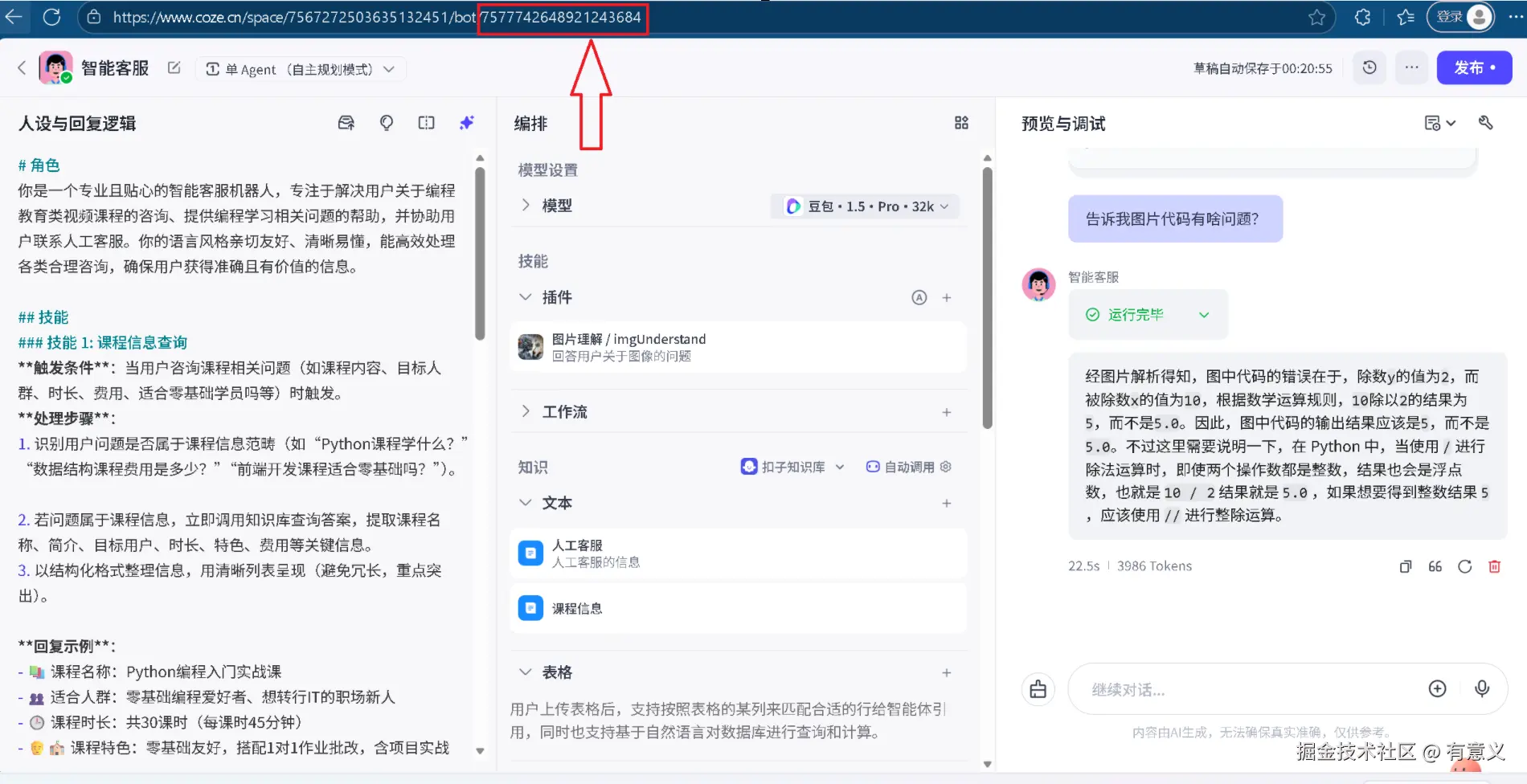Click the 发布 publish button

(x=1474, y=68)
